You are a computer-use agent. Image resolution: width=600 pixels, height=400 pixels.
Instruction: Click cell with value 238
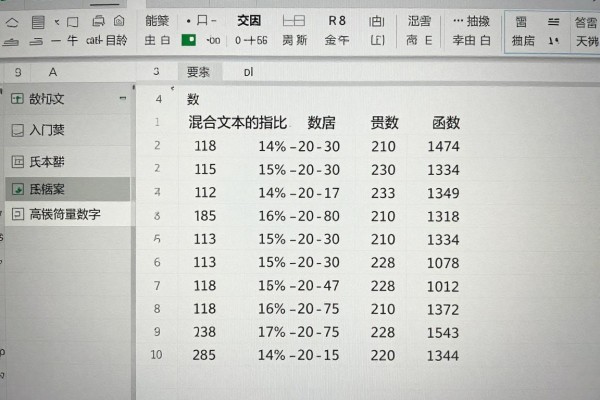pyautogui.click(x=204, y=332)
